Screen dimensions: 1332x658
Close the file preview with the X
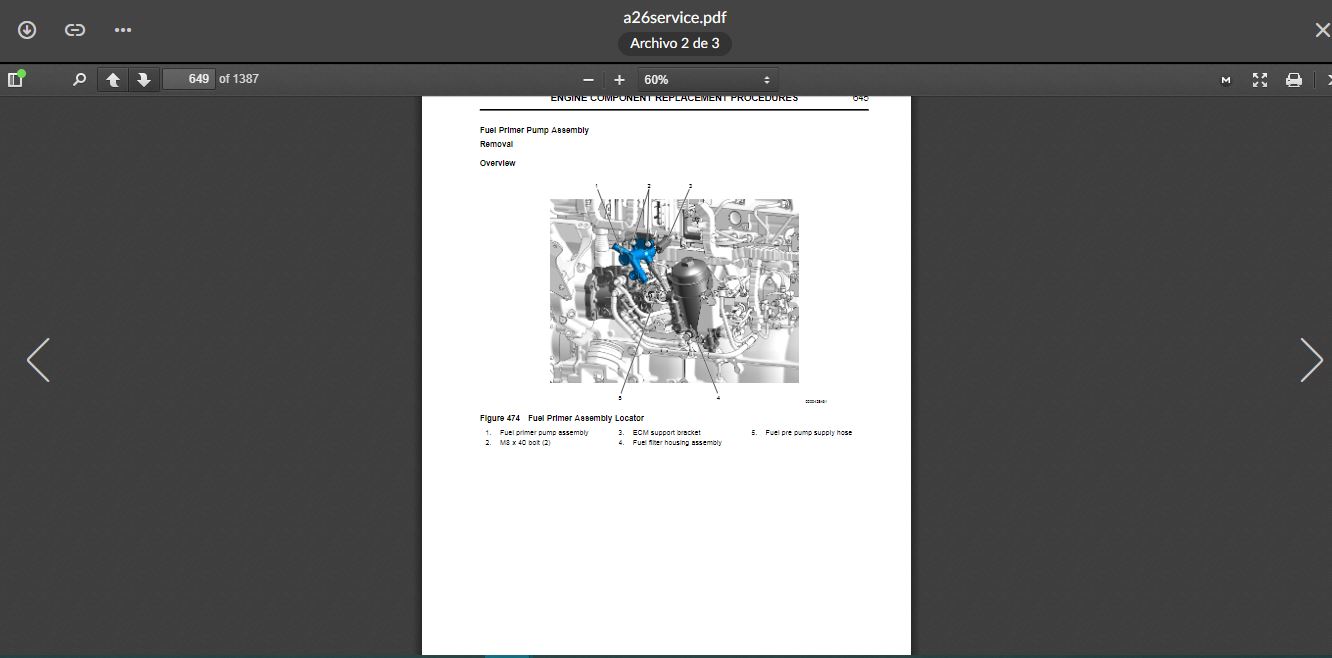click(x=1322, y=31)
